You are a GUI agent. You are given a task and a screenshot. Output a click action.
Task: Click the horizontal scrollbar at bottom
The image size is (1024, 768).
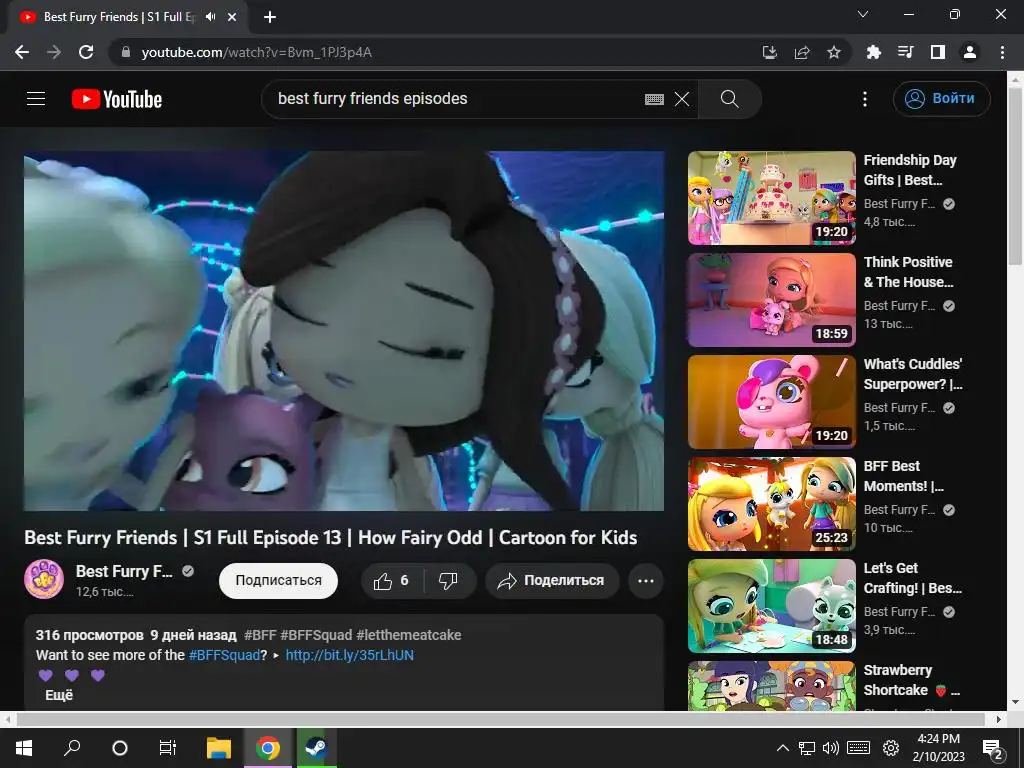click(x=500, y=719)
